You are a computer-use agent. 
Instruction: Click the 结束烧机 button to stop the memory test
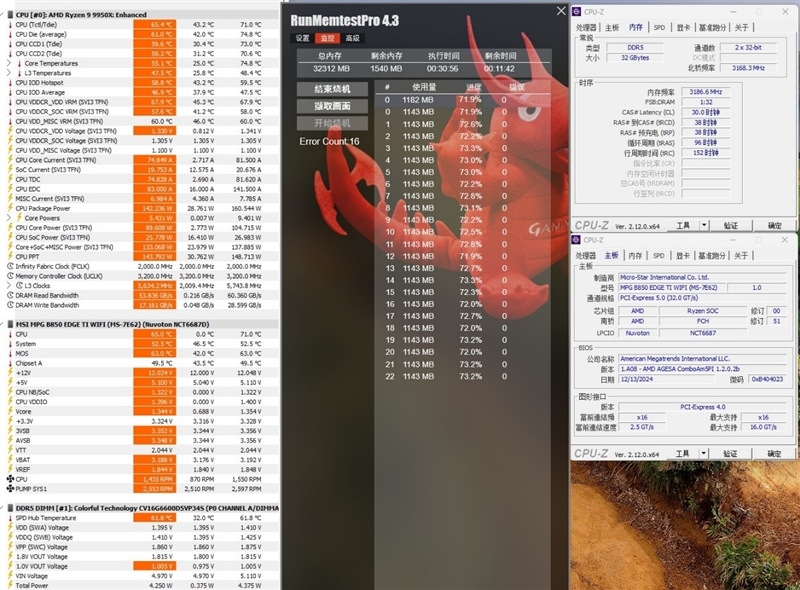332,89
